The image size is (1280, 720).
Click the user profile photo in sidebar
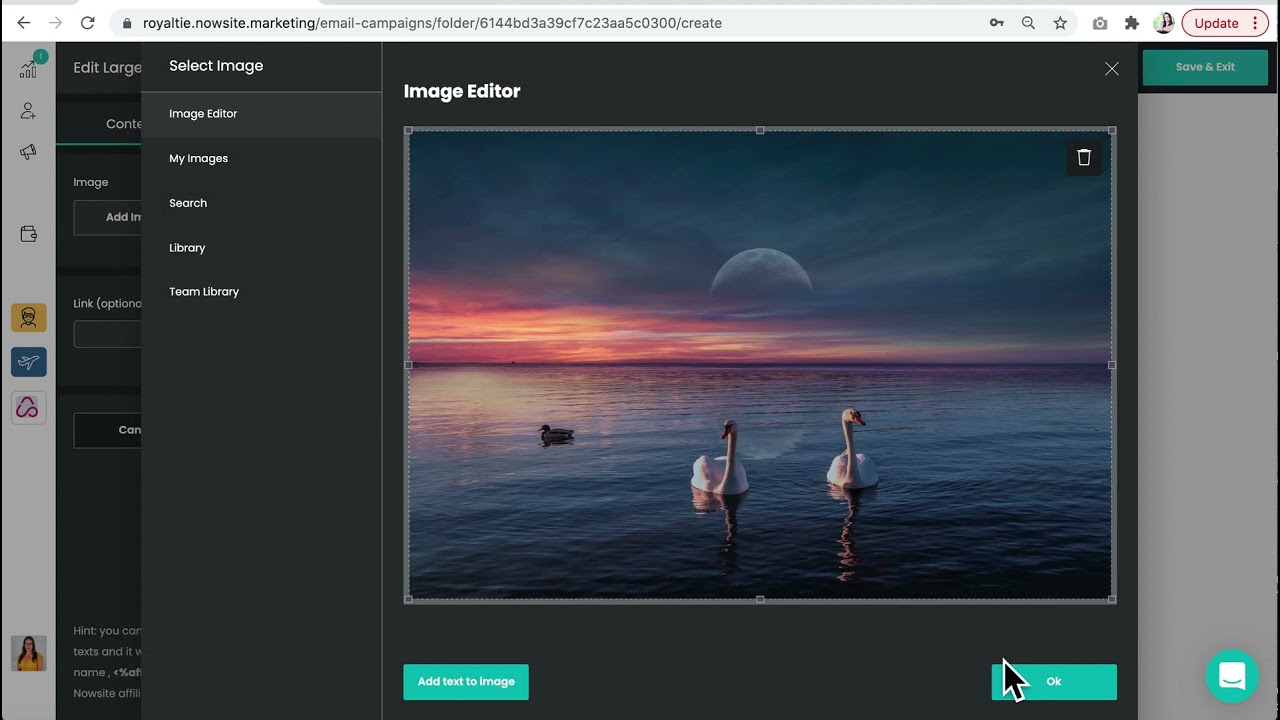28,653
